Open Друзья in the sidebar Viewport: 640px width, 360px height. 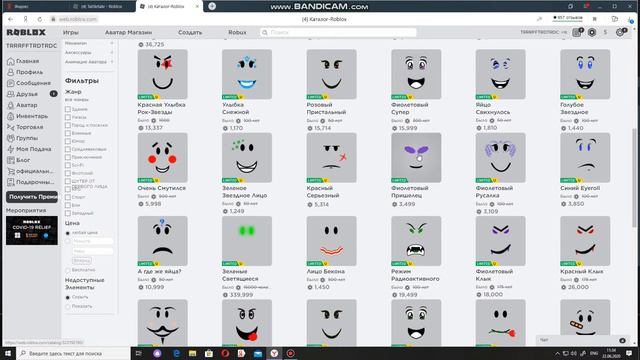pos(22,94)
